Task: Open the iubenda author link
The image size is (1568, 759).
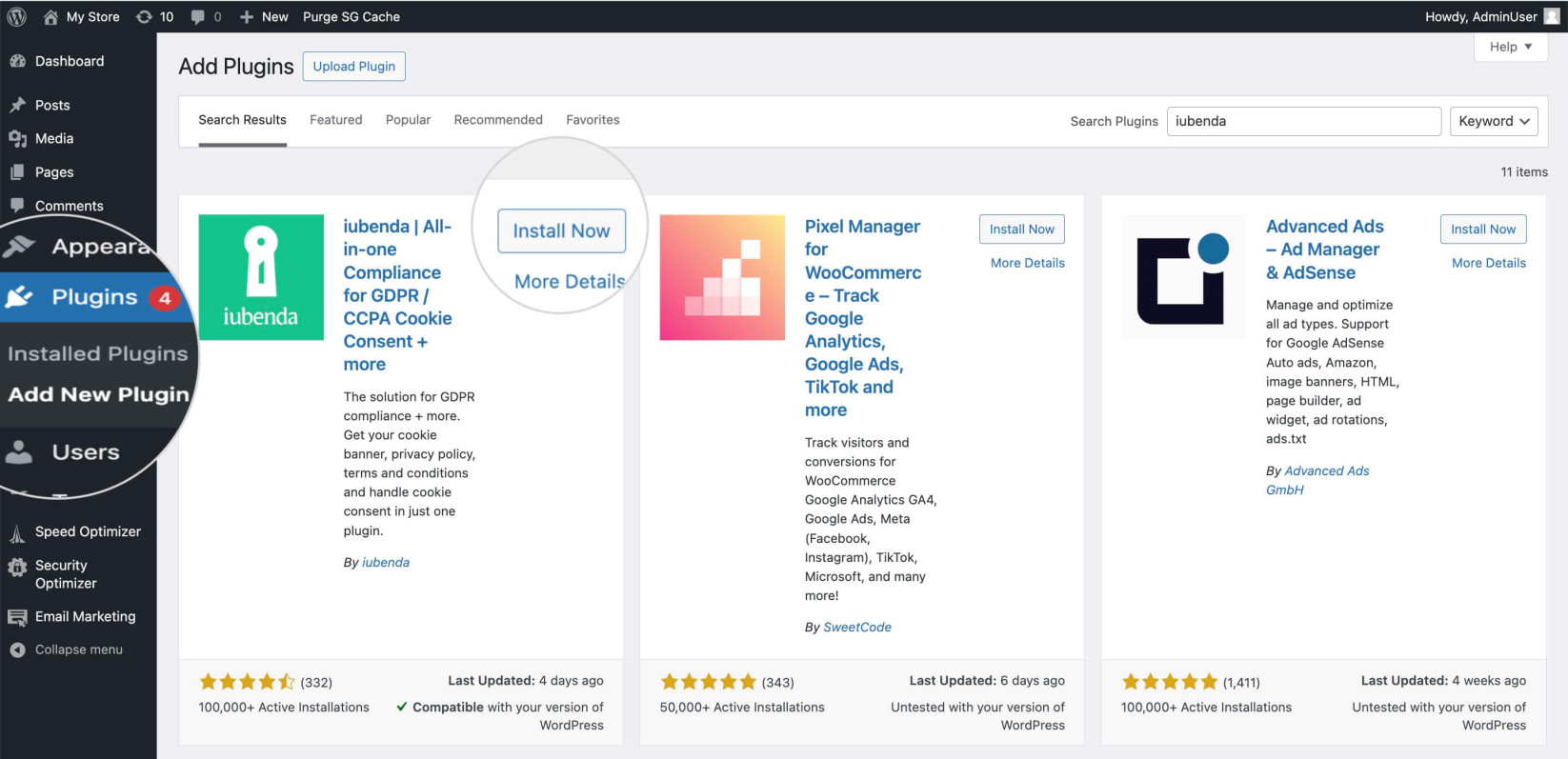Action: click(386, 563)
